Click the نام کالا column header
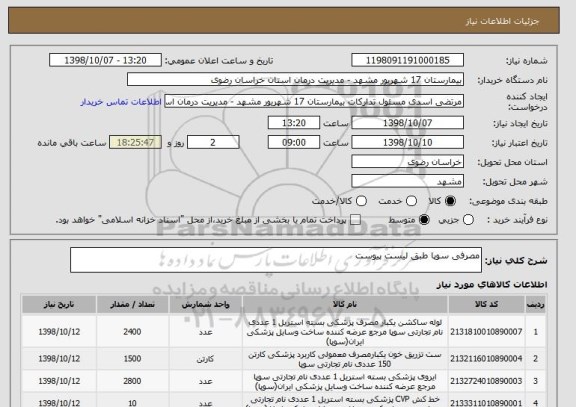The width and height of the screenshot is (576, 407). pos(345,305)
